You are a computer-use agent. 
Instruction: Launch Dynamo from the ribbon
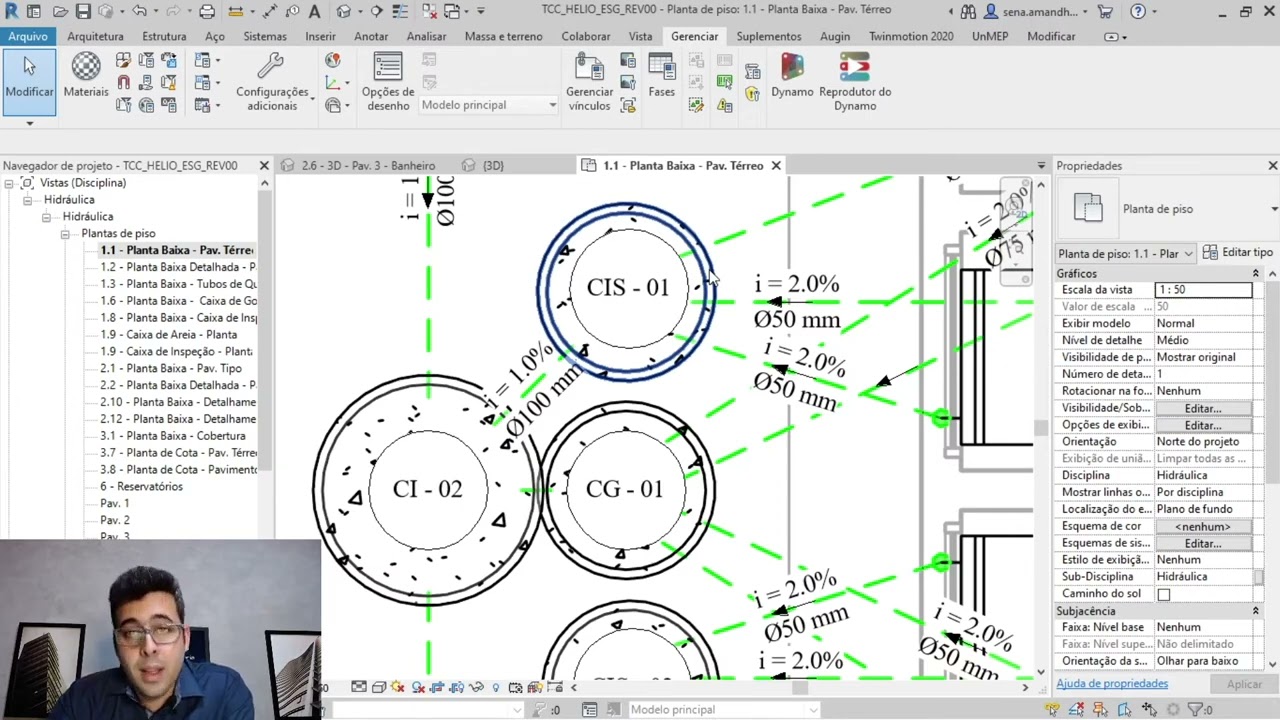792,77
